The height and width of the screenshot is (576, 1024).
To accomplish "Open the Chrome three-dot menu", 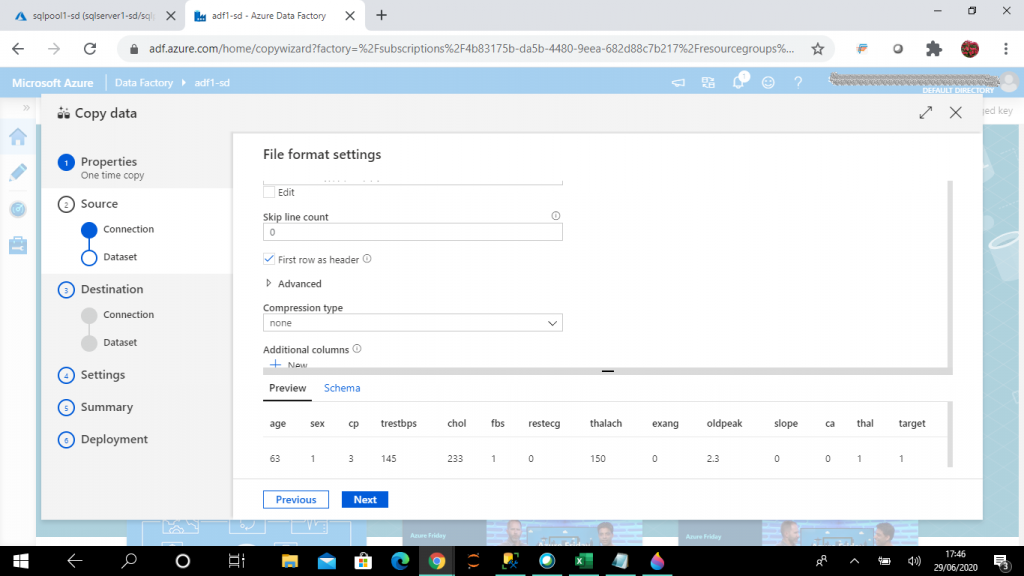I will click(1006, 48).
